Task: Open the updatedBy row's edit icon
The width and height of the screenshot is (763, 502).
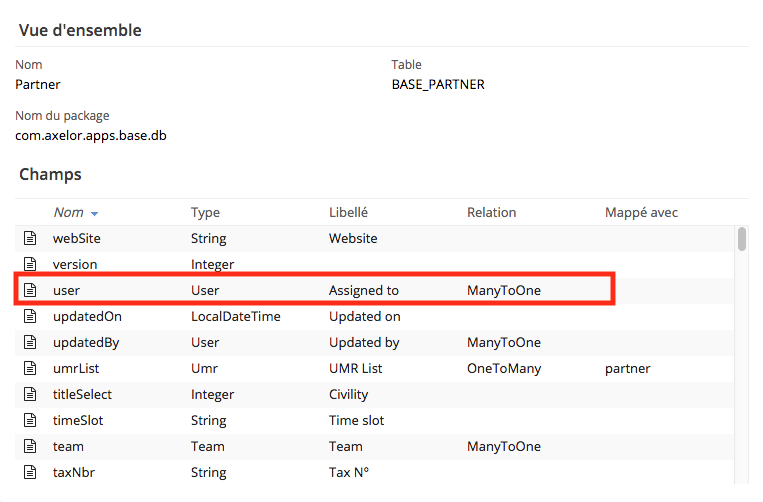Action: click(30, 342)
